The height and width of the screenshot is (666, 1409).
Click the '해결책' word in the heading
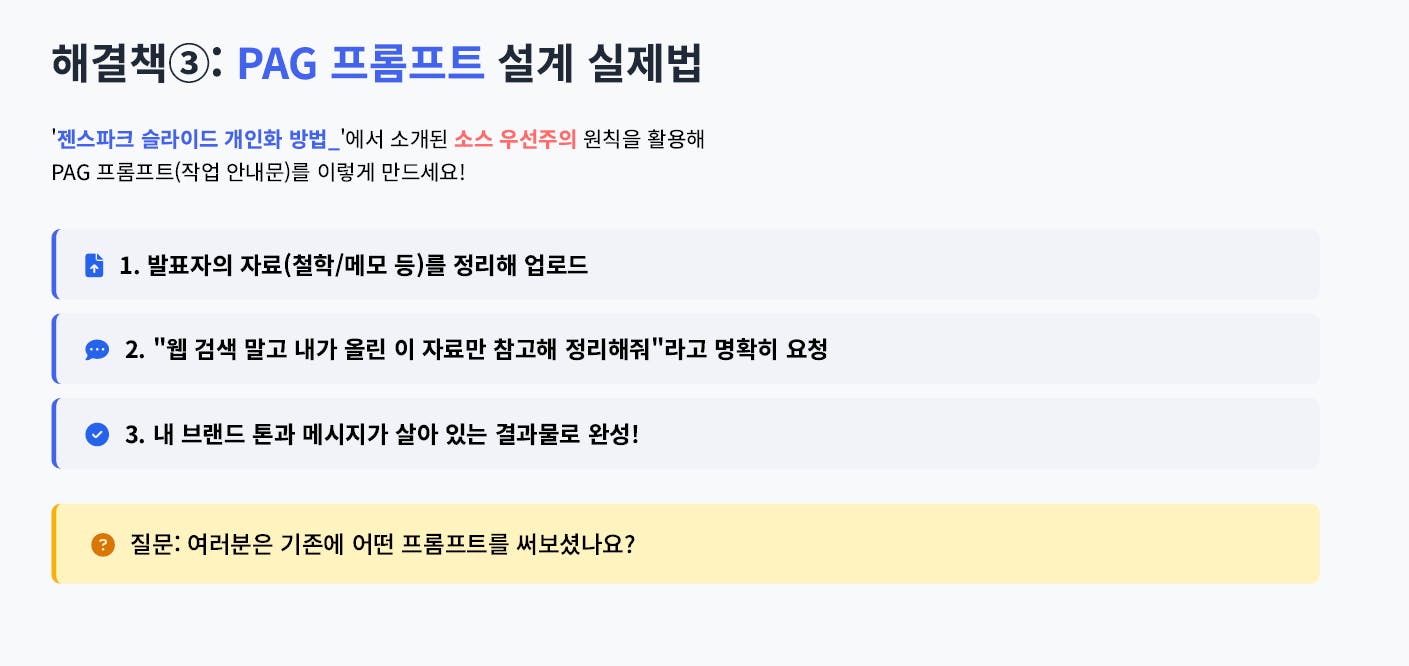pyautogui.click(x=108, y=65)
